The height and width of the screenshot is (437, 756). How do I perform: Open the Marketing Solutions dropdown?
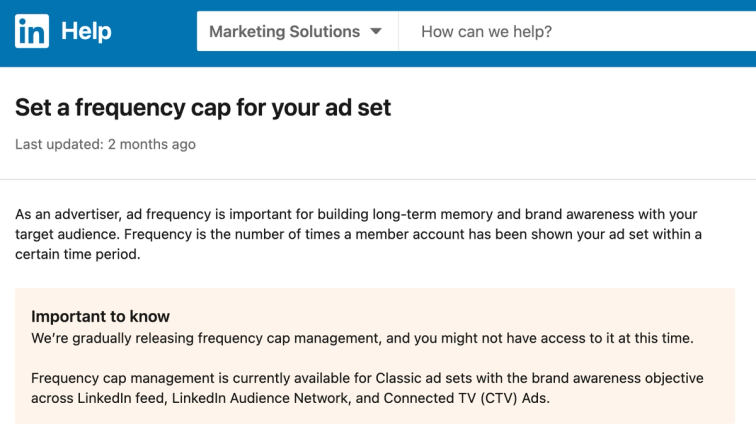click(284, 32)
